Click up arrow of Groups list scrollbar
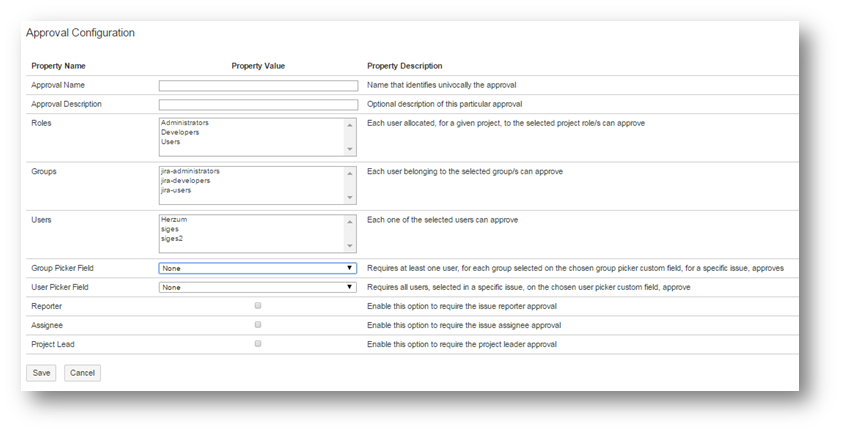The image size is (841, 433). click(350, 172)
